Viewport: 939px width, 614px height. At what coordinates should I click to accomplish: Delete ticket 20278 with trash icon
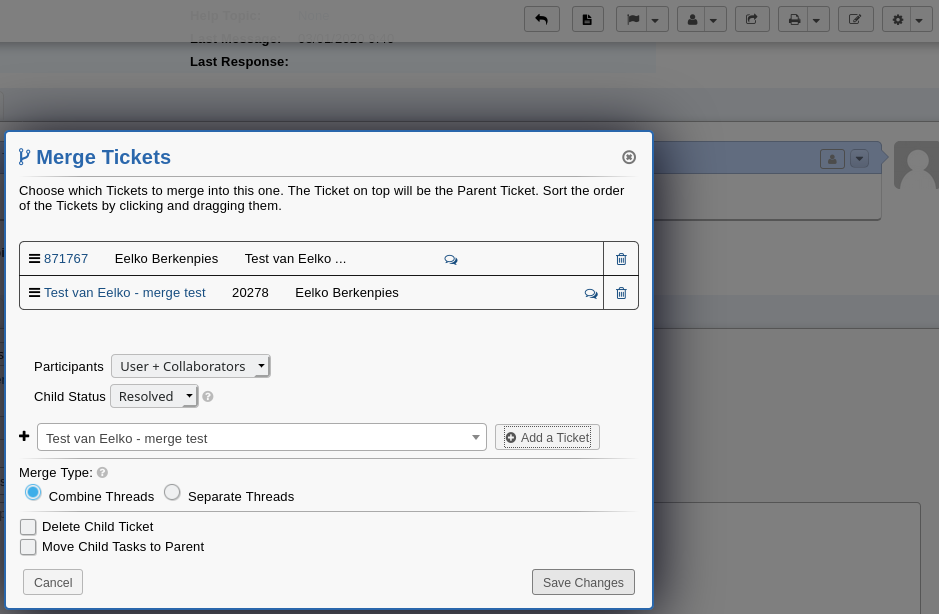622,293
